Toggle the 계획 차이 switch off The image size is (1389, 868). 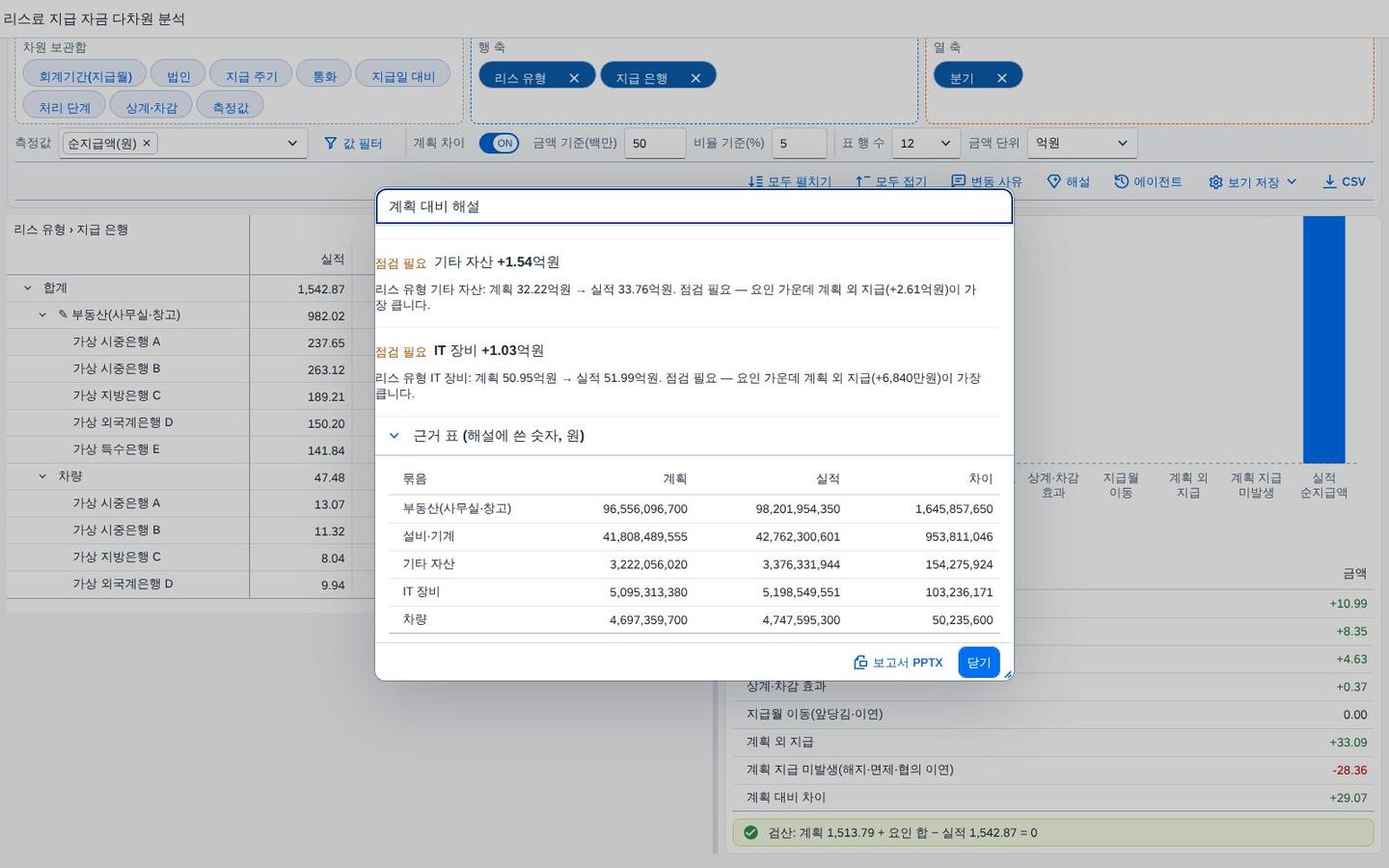(499, 143)
